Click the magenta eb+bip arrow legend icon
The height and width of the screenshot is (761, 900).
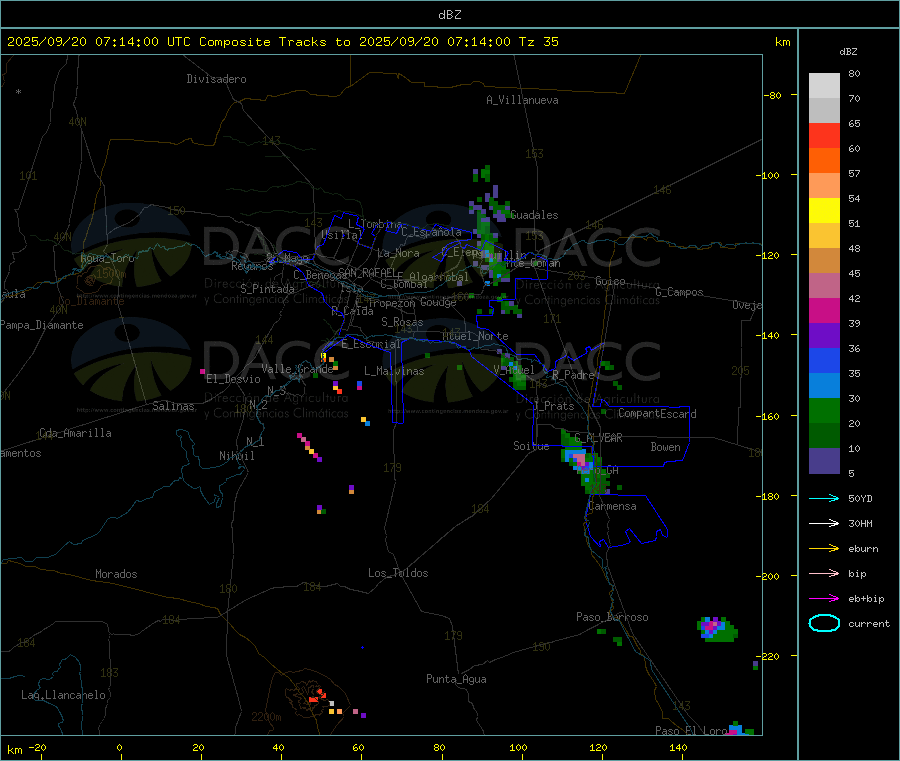[x=824, y=599]
